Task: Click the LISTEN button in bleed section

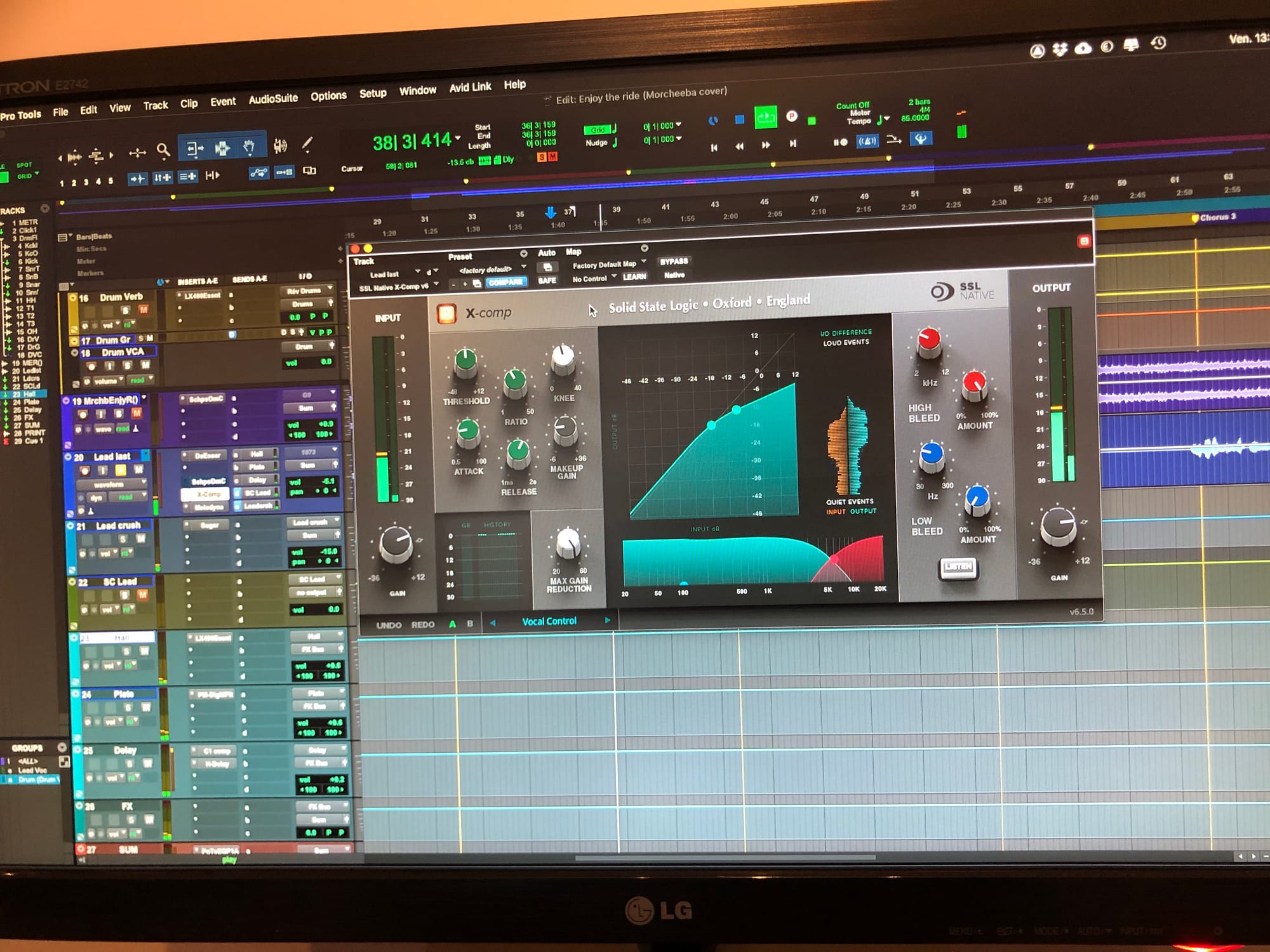Action: [958, 567]
